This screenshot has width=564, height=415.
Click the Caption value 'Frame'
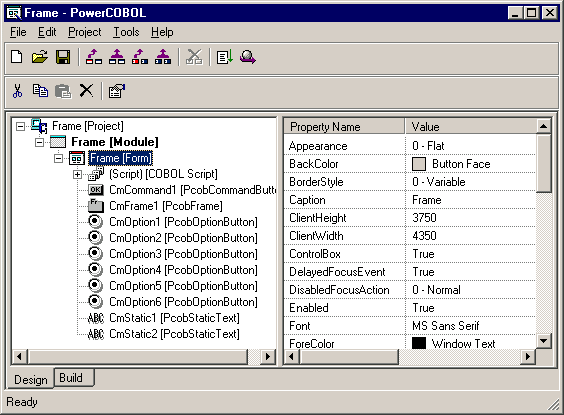pyautogui.click(x=427, y=200)
